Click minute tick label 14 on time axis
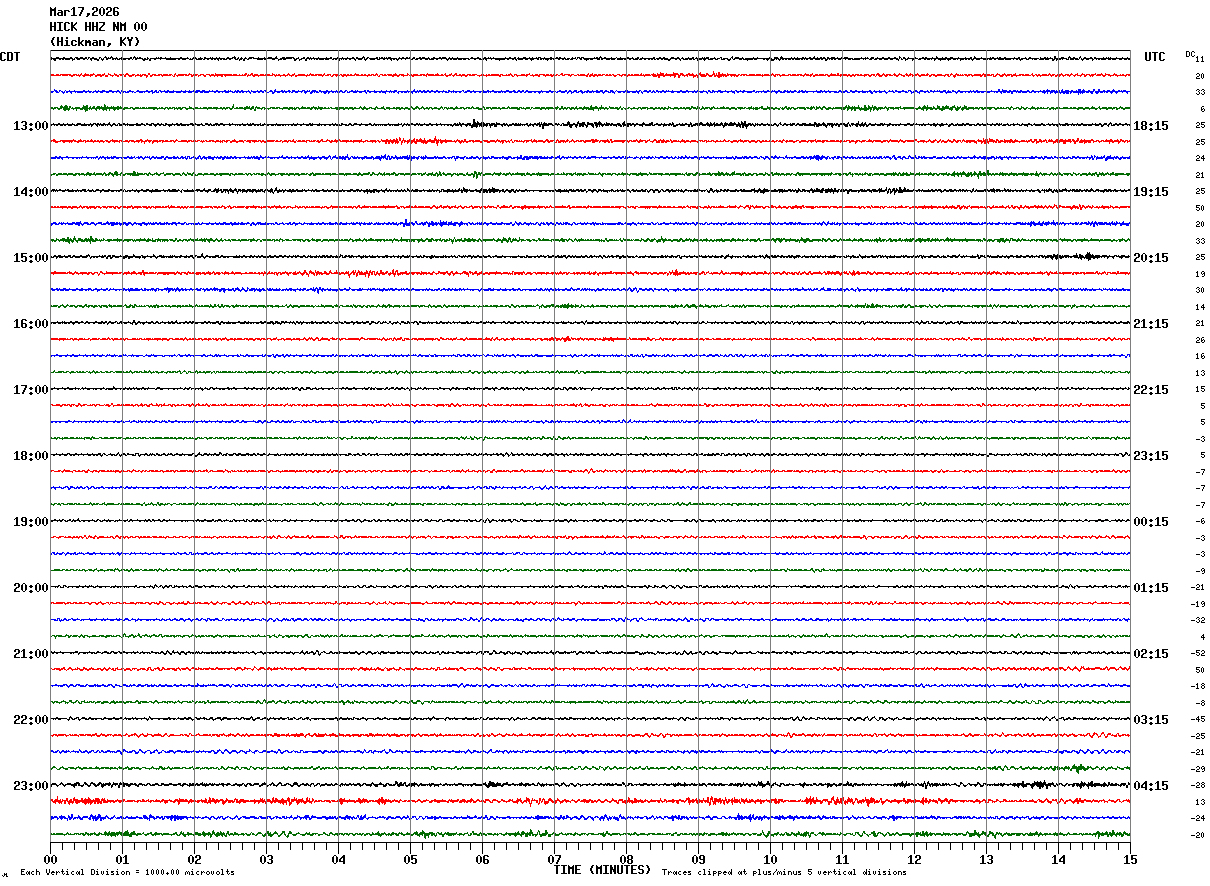Viewport: 1210px width, 886px height. (x=1058, y=860)
